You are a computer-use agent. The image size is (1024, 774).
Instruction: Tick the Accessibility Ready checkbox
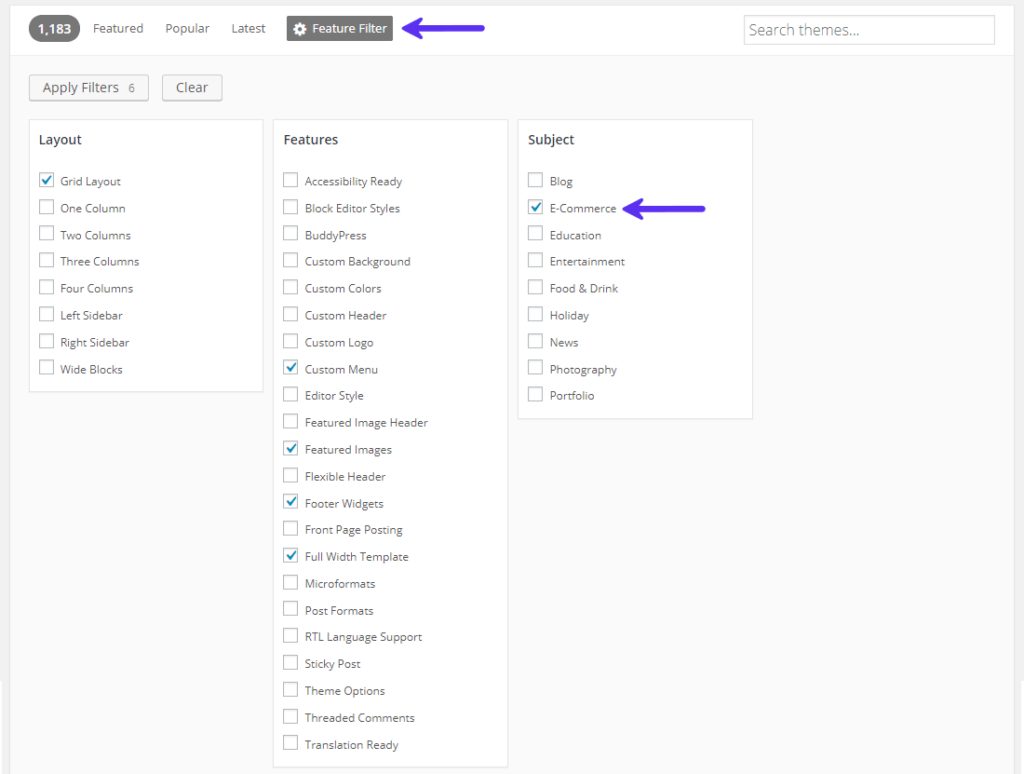click(x=291, y=181)
